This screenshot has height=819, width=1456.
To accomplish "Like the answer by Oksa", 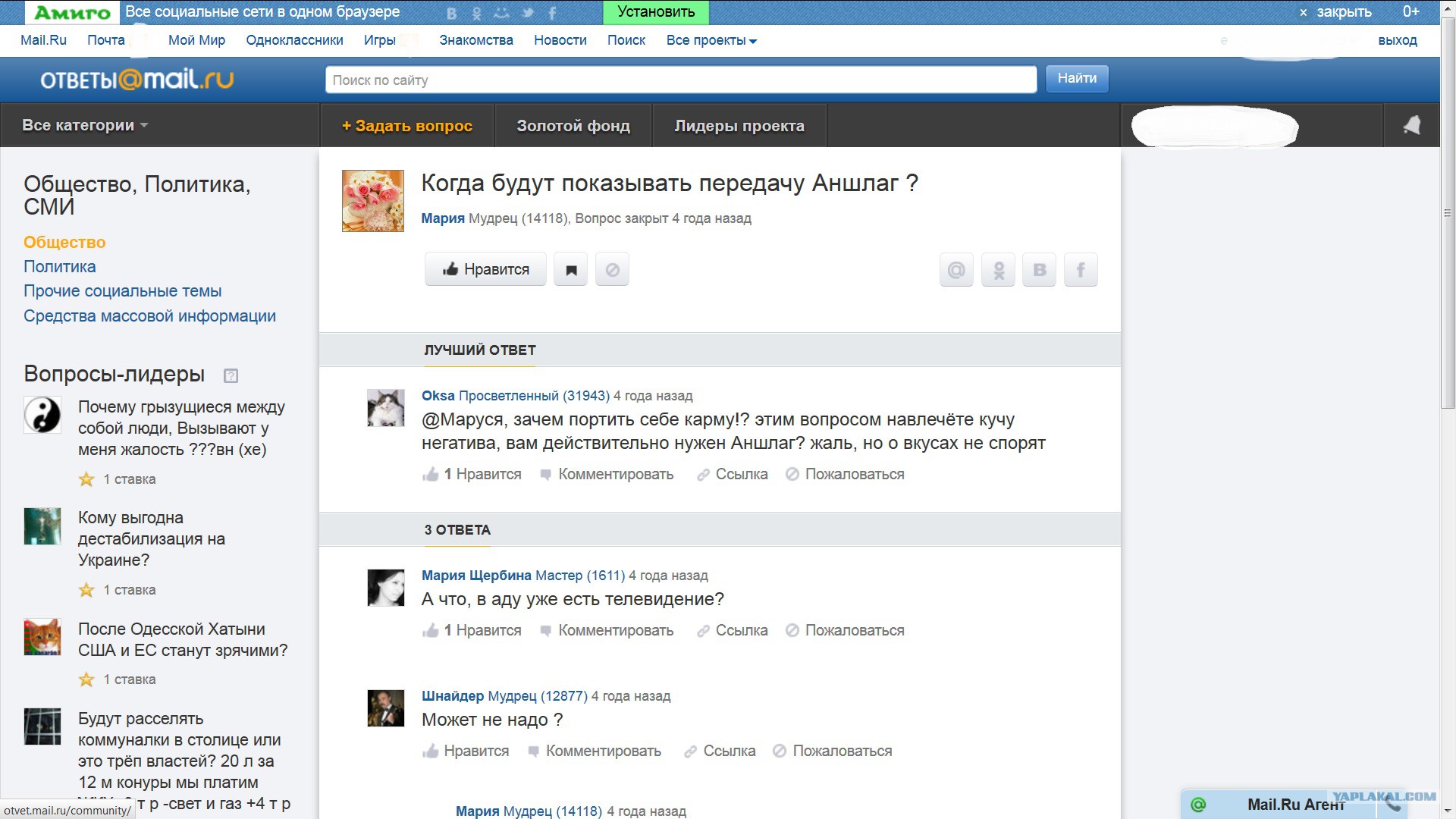I will point(472,475).
